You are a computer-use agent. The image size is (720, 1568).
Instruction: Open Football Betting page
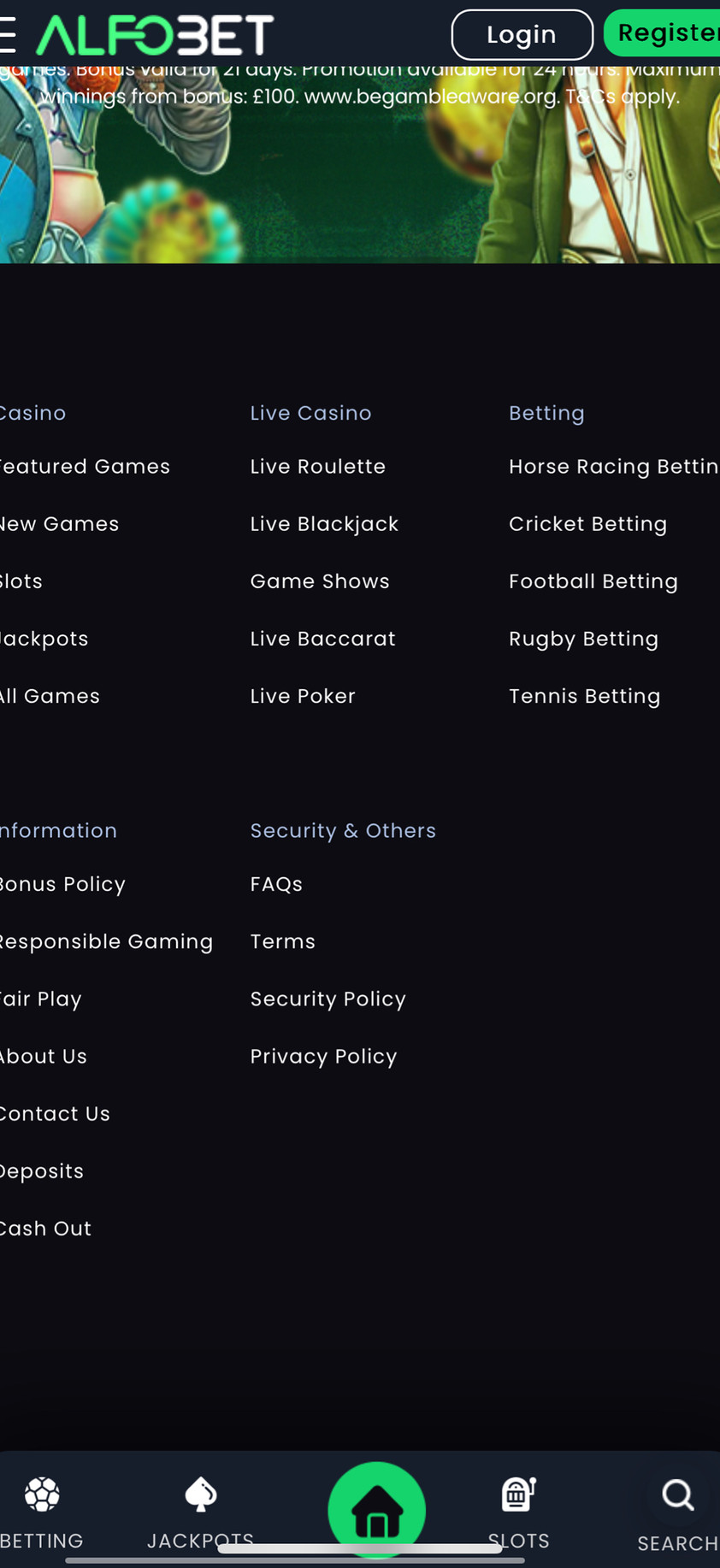pos(593,581)
